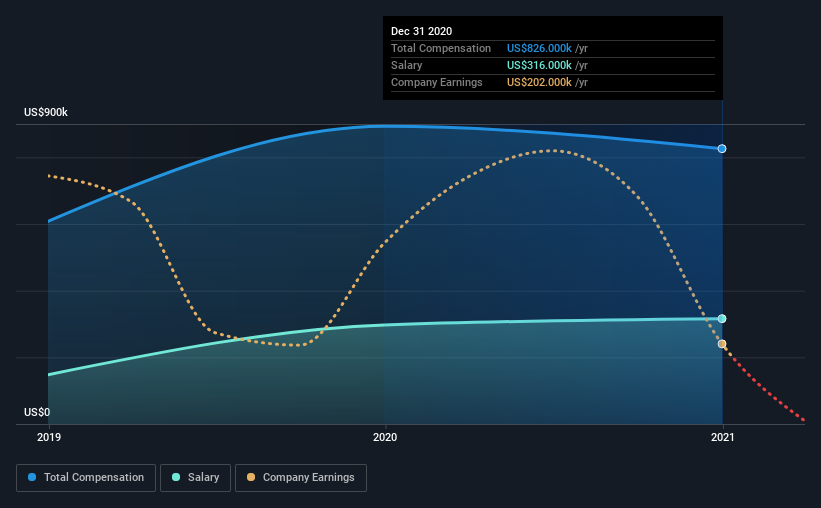
Task: Click the US$900k y-axis label
Action: [46, 112]
